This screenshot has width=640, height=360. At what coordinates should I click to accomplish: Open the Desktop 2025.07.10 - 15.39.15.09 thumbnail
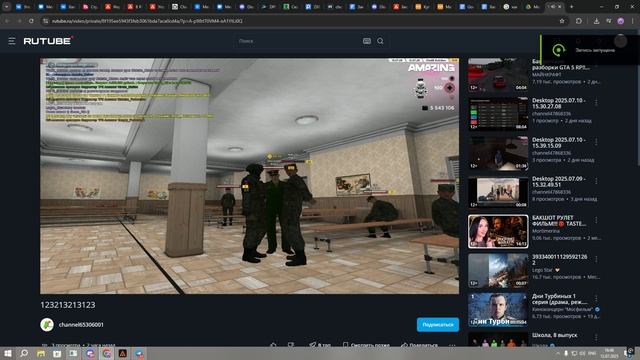point(498,153)
